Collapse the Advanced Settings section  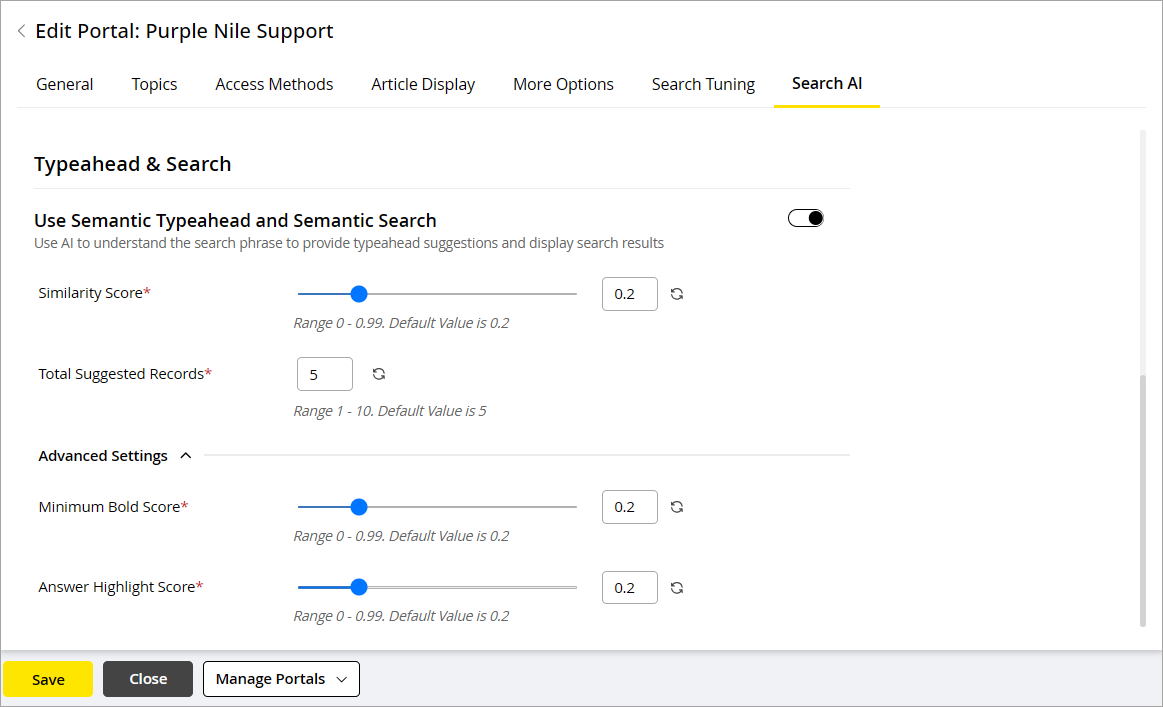(185, 456)
